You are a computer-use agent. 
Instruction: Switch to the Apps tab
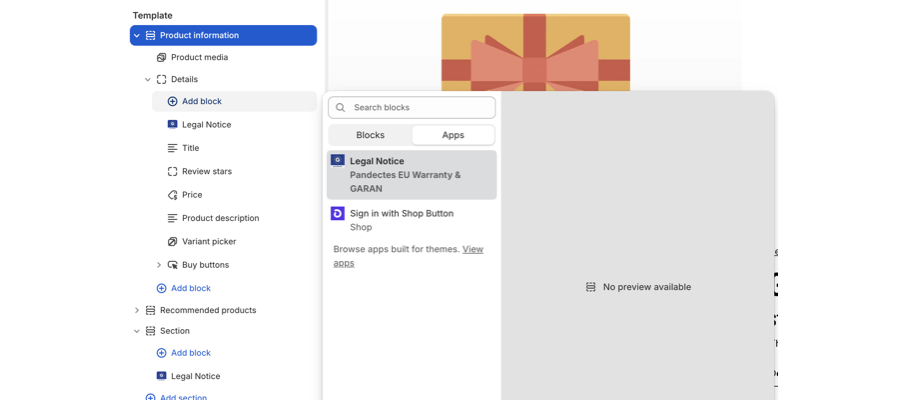coord(453,135)
